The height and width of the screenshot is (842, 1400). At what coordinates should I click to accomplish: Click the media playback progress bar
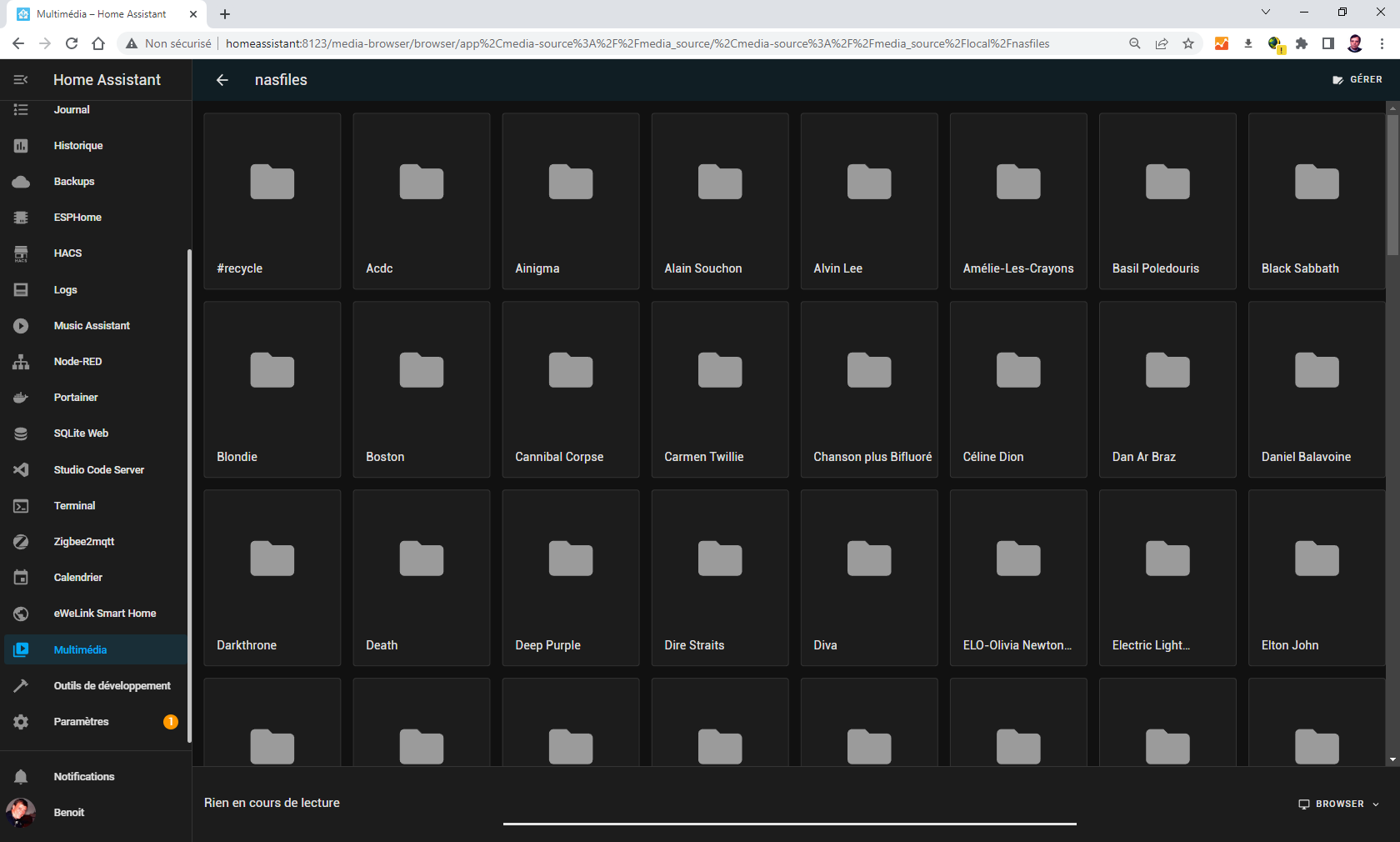pyautogui.click(x=790, y=824)
